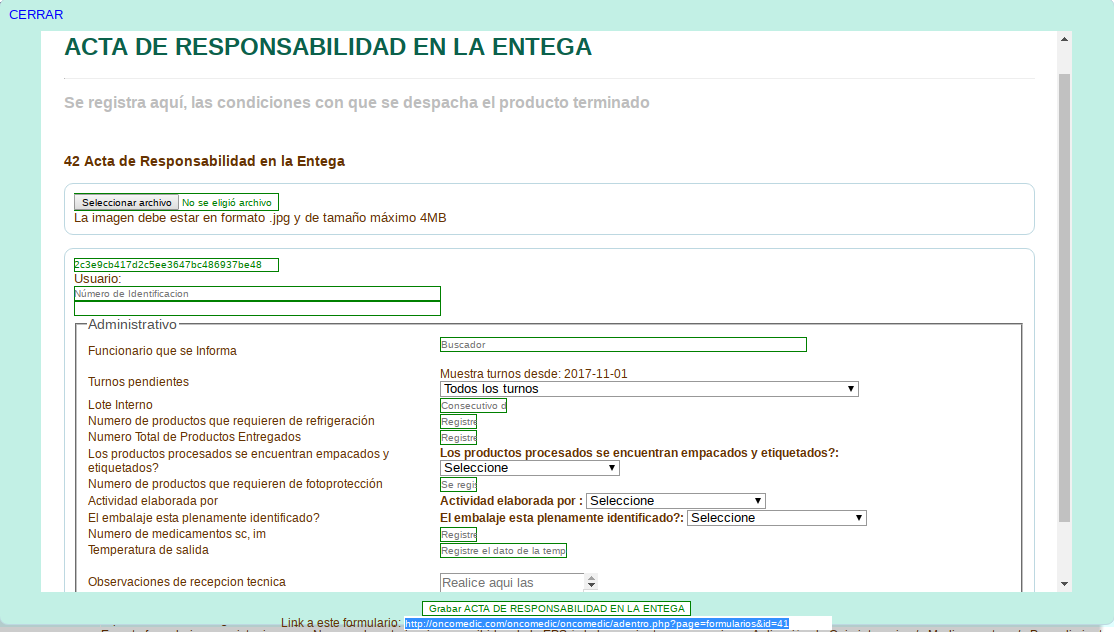Open the Actividad elaborada por dropdown
The width and height of the screenshot is (1114, 632).
coord(676,501)
